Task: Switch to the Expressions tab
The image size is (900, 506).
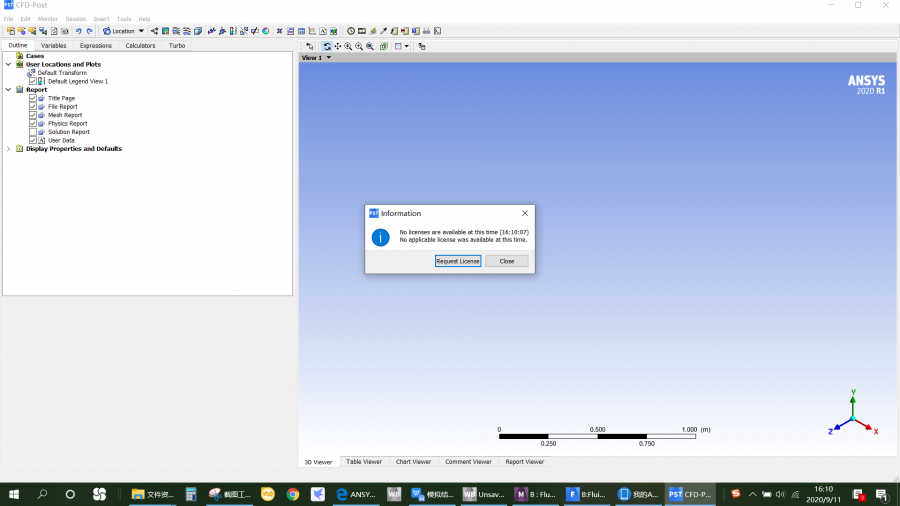Action: (x=96, y=45)
